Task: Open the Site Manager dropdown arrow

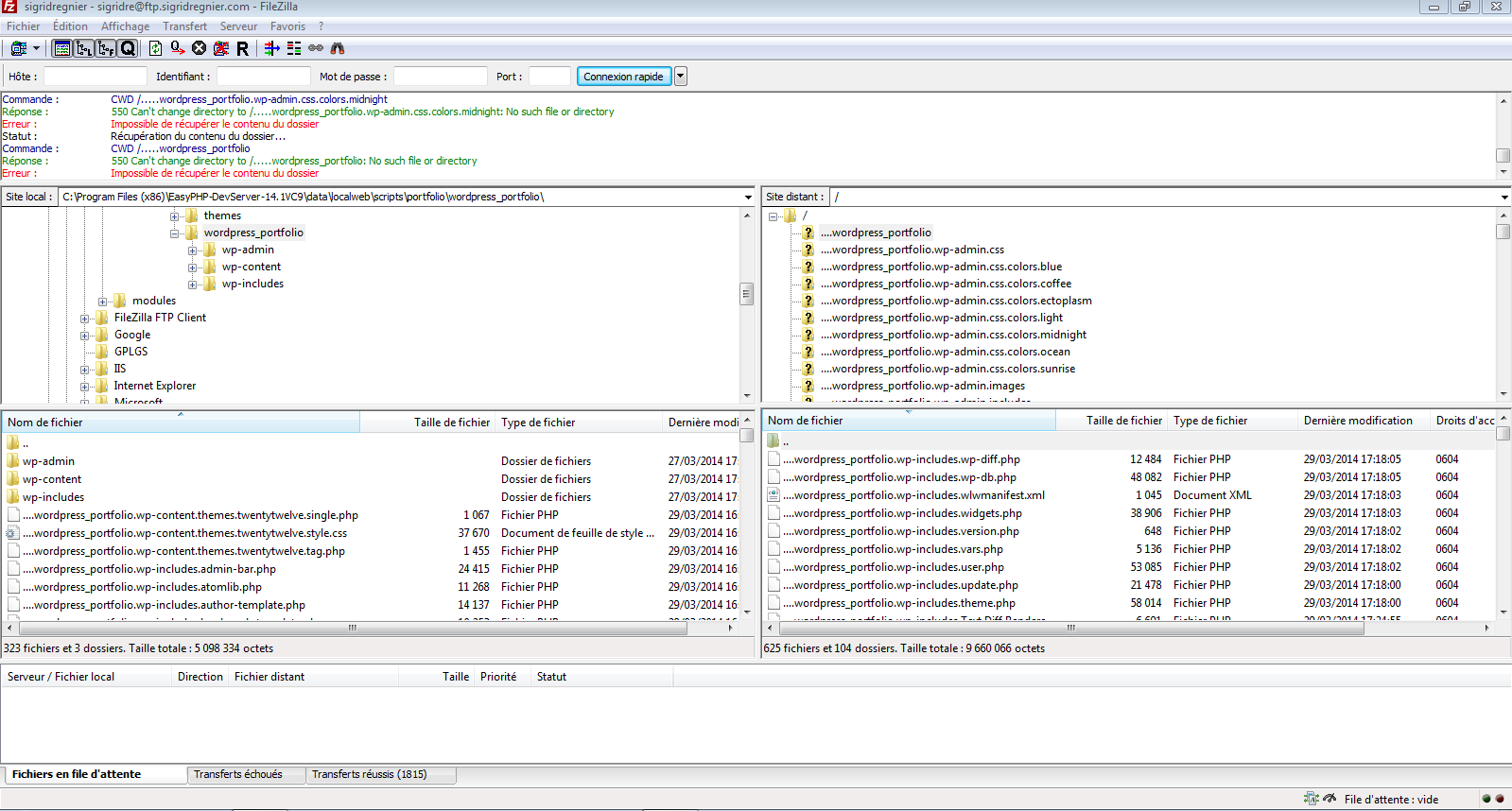Action: click(x=37, y=48)
